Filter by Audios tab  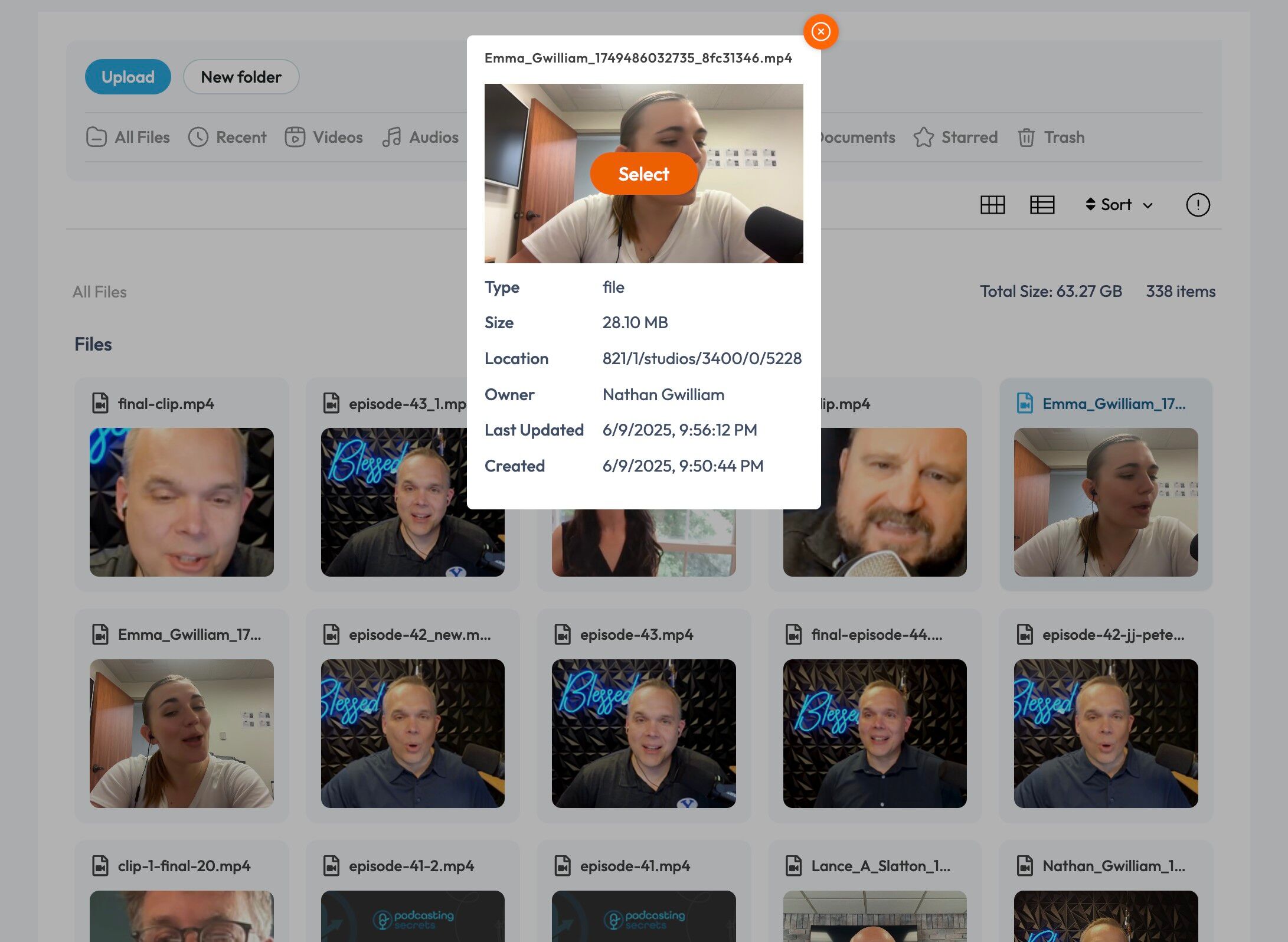pyautogui.click(x=420, y=138)
